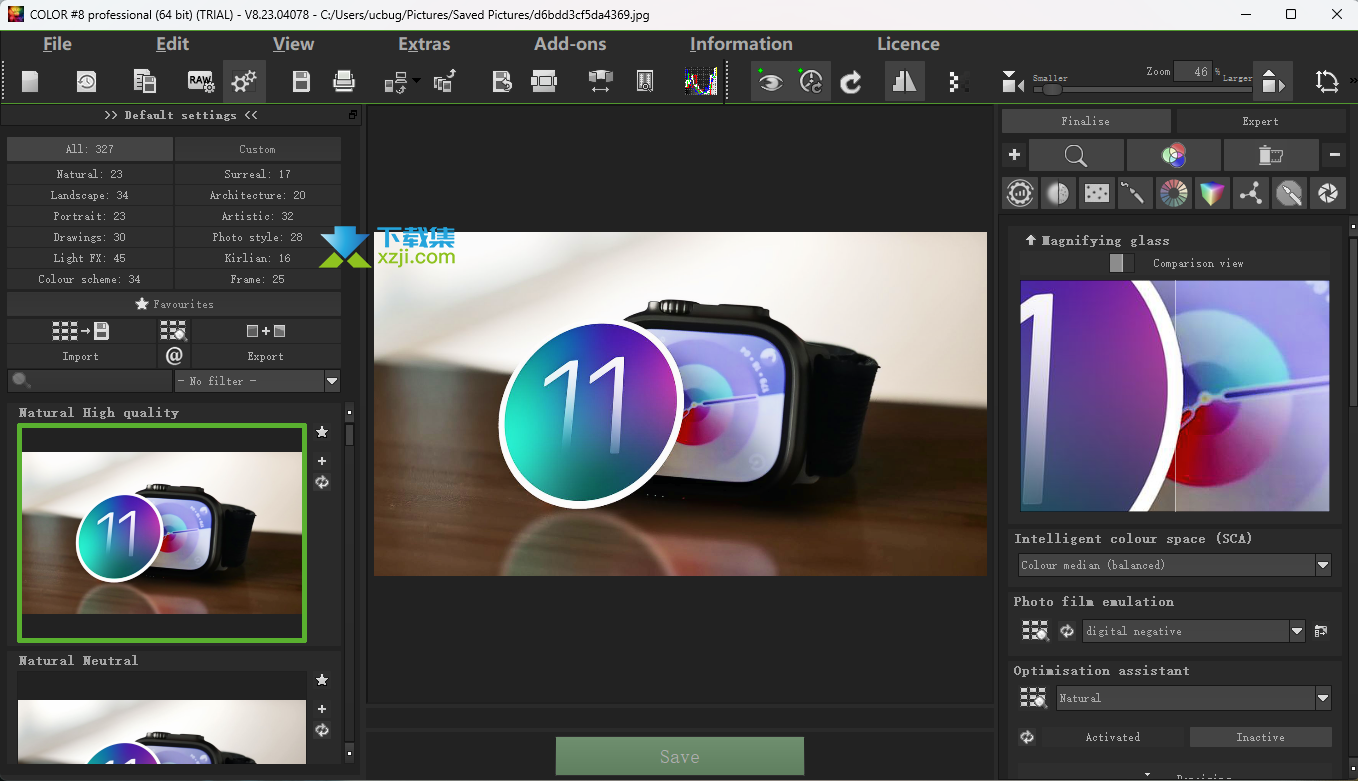Toggle the Favourites filter bar
Viewport: 1358px width, 781px height.
174,304
